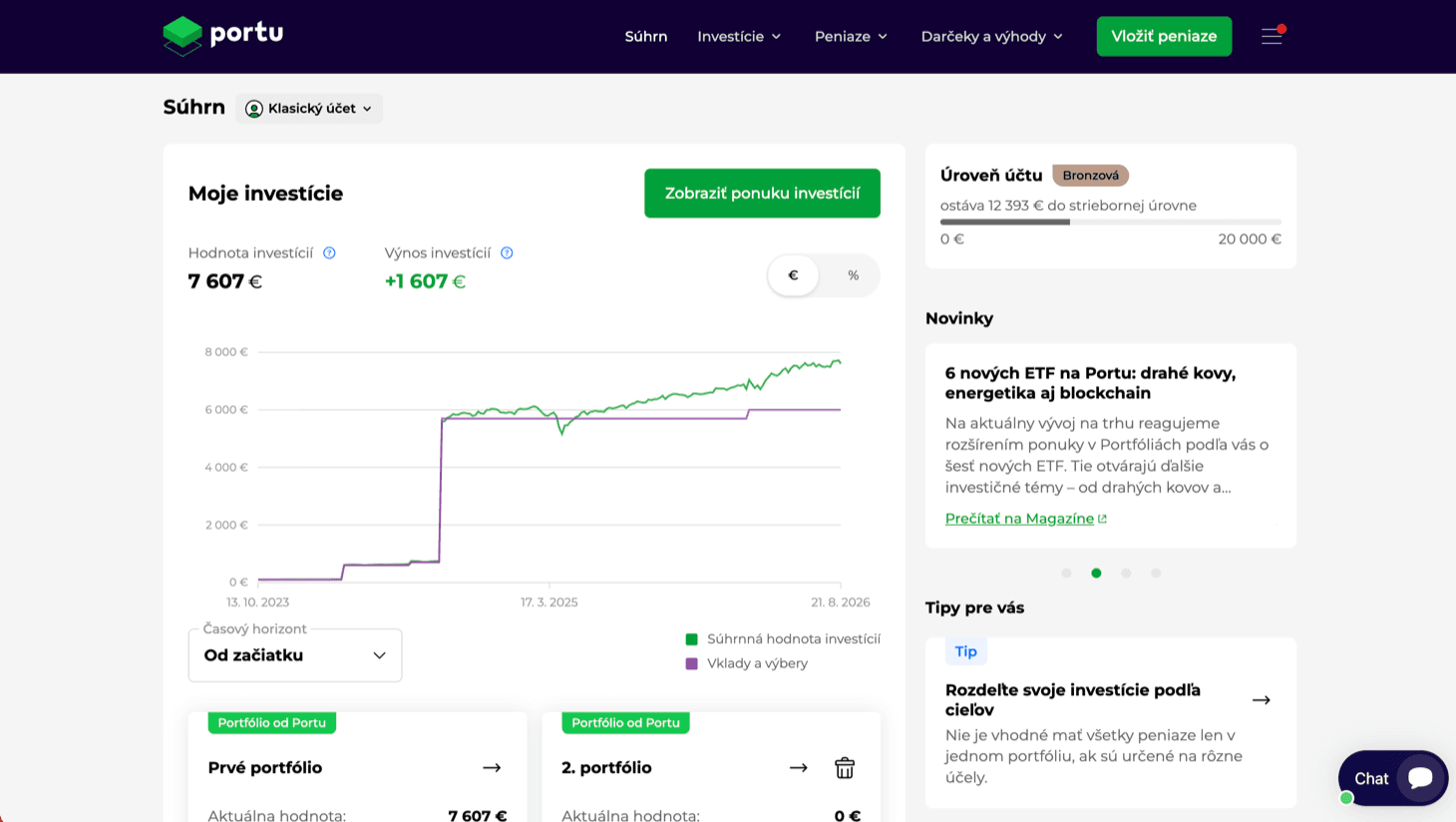Click info icon next to Hodnota investícií
This screenshot has width=1456, height=822.
pyautogui.click(x=329, y=253)
